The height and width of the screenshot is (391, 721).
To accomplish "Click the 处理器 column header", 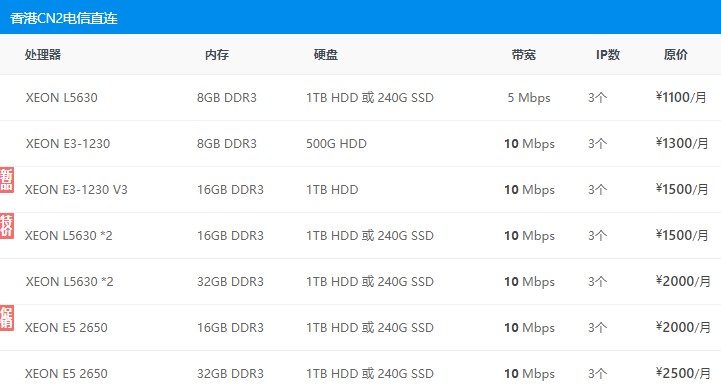I will (x=43, y=55).
